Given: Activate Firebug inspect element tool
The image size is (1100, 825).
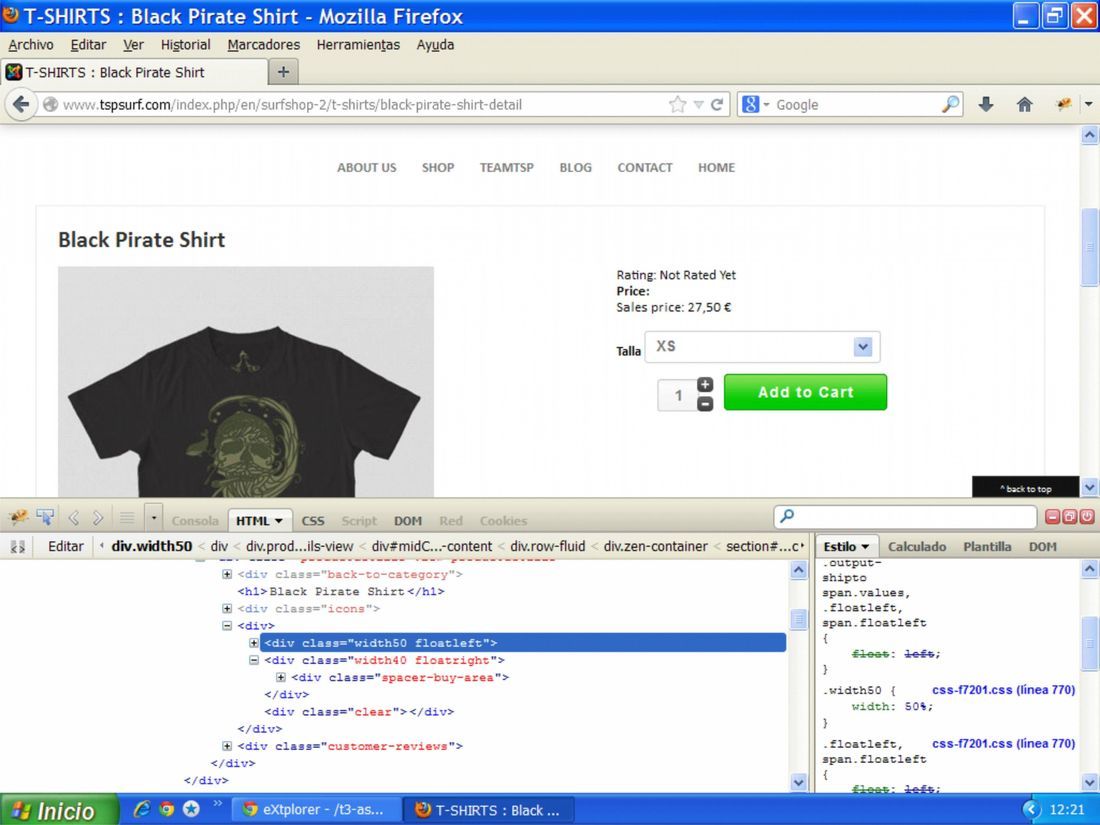Looking at the screenshot, I should coord(46,518).
